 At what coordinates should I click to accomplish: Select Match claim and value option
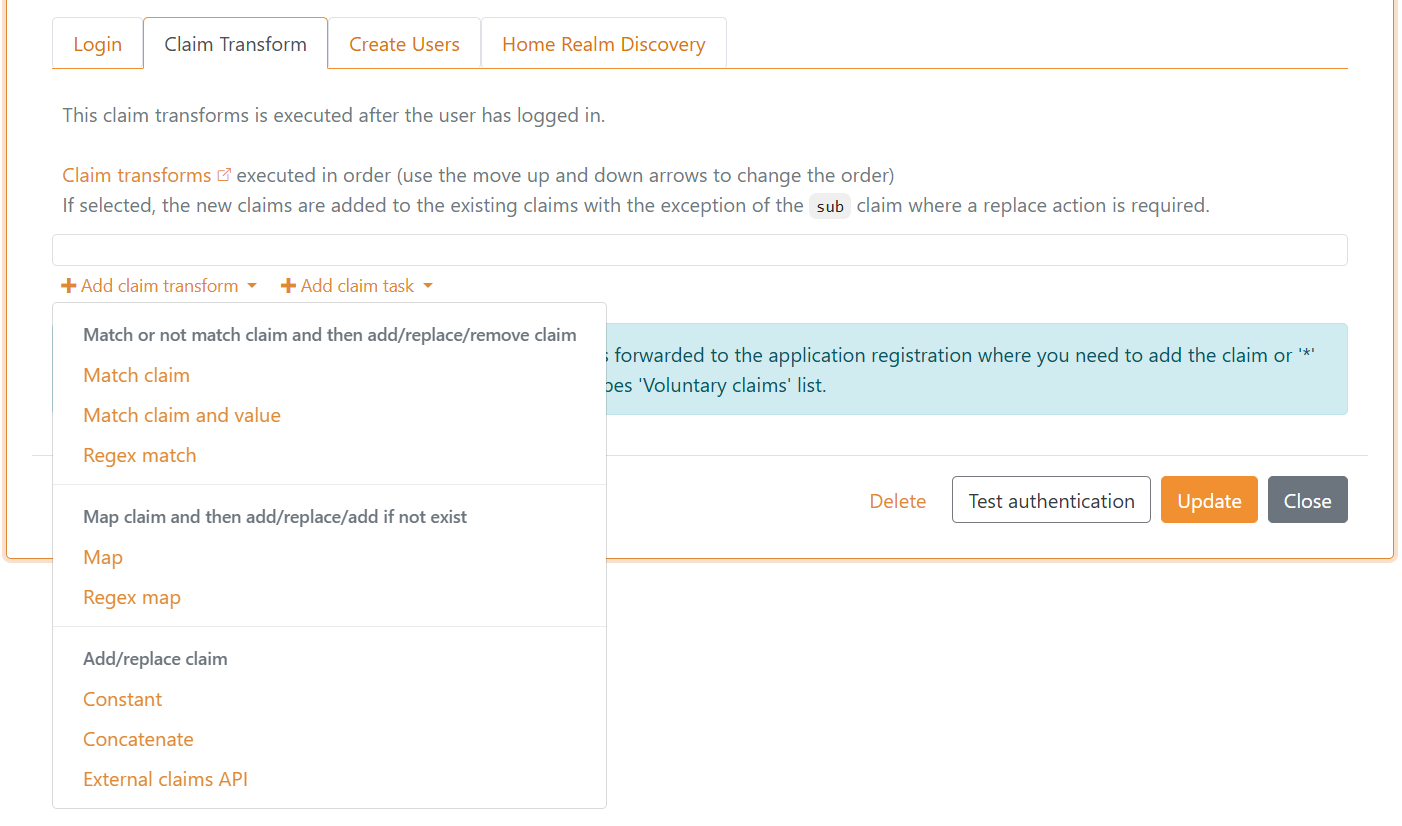pos(182,415)
